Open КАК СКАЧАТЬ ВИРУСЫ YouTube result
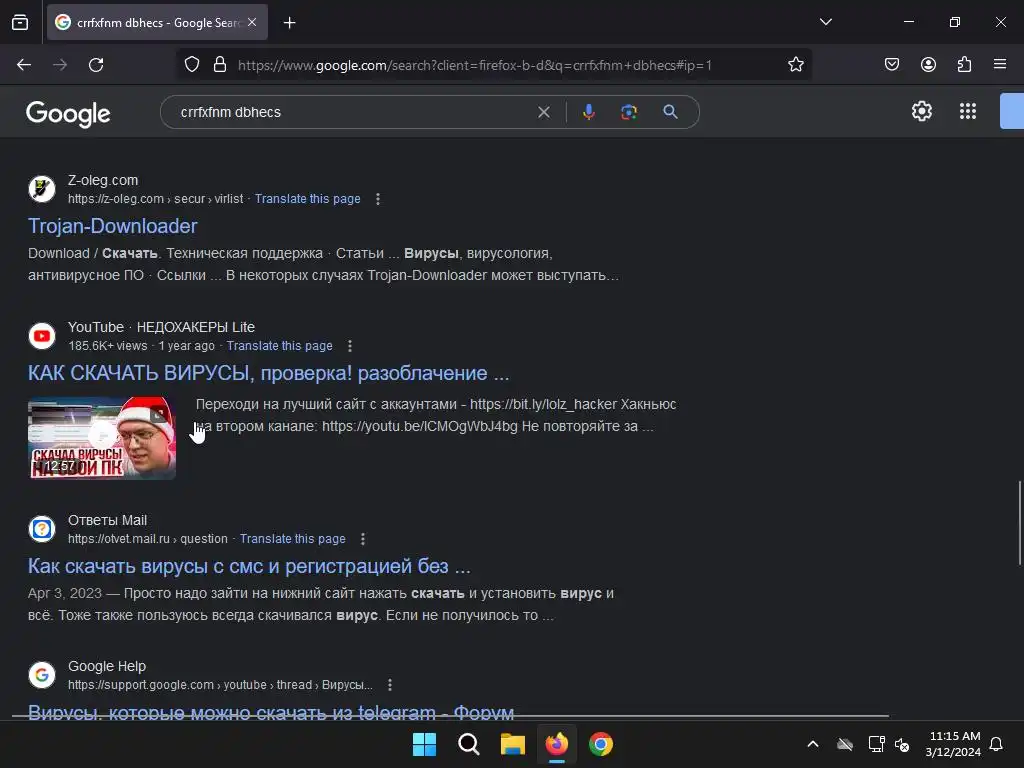The height and width of the screenshot is (768, 1024). coord(268,373)
